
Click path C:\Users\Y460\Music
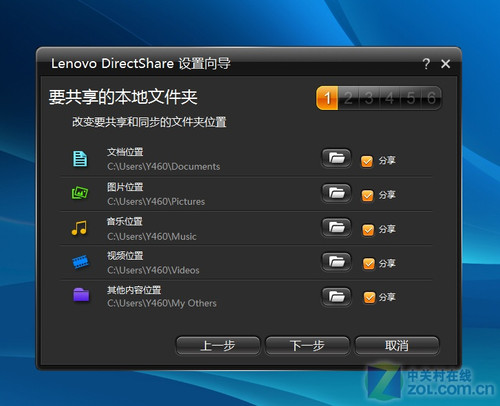(x=152, y=236)
